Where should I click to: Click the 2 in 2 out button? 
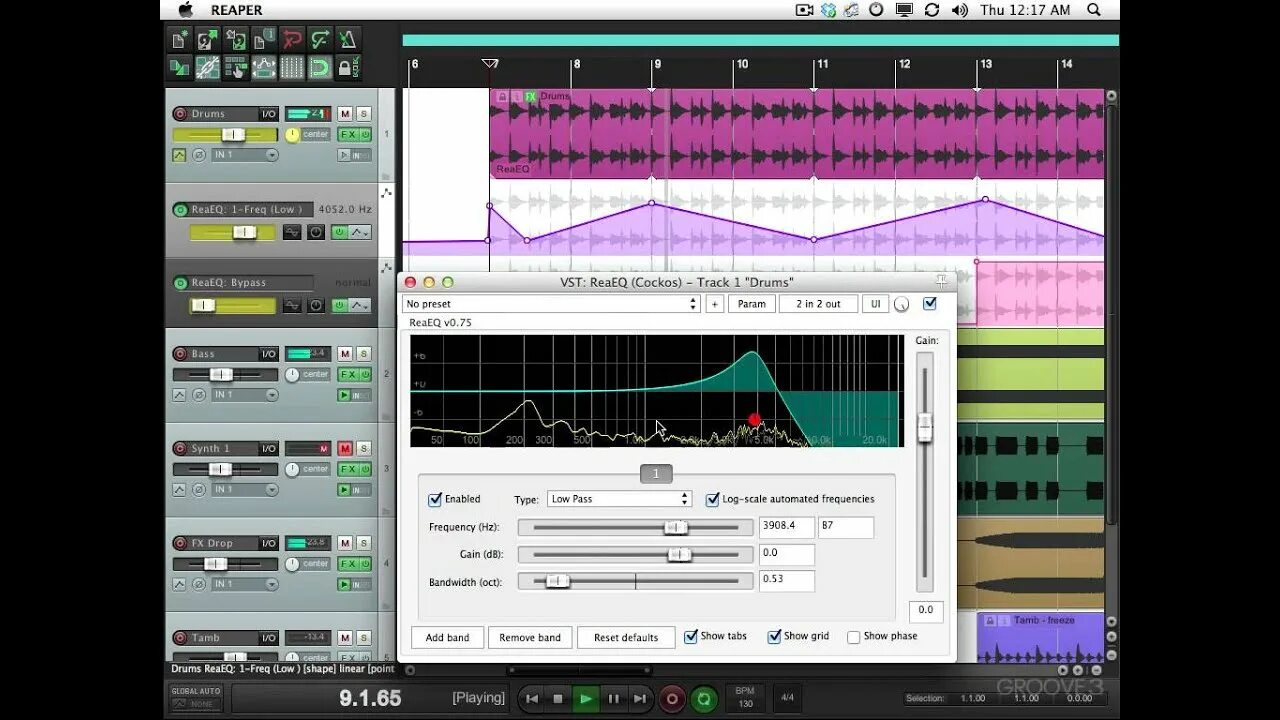tap(818, 304)
